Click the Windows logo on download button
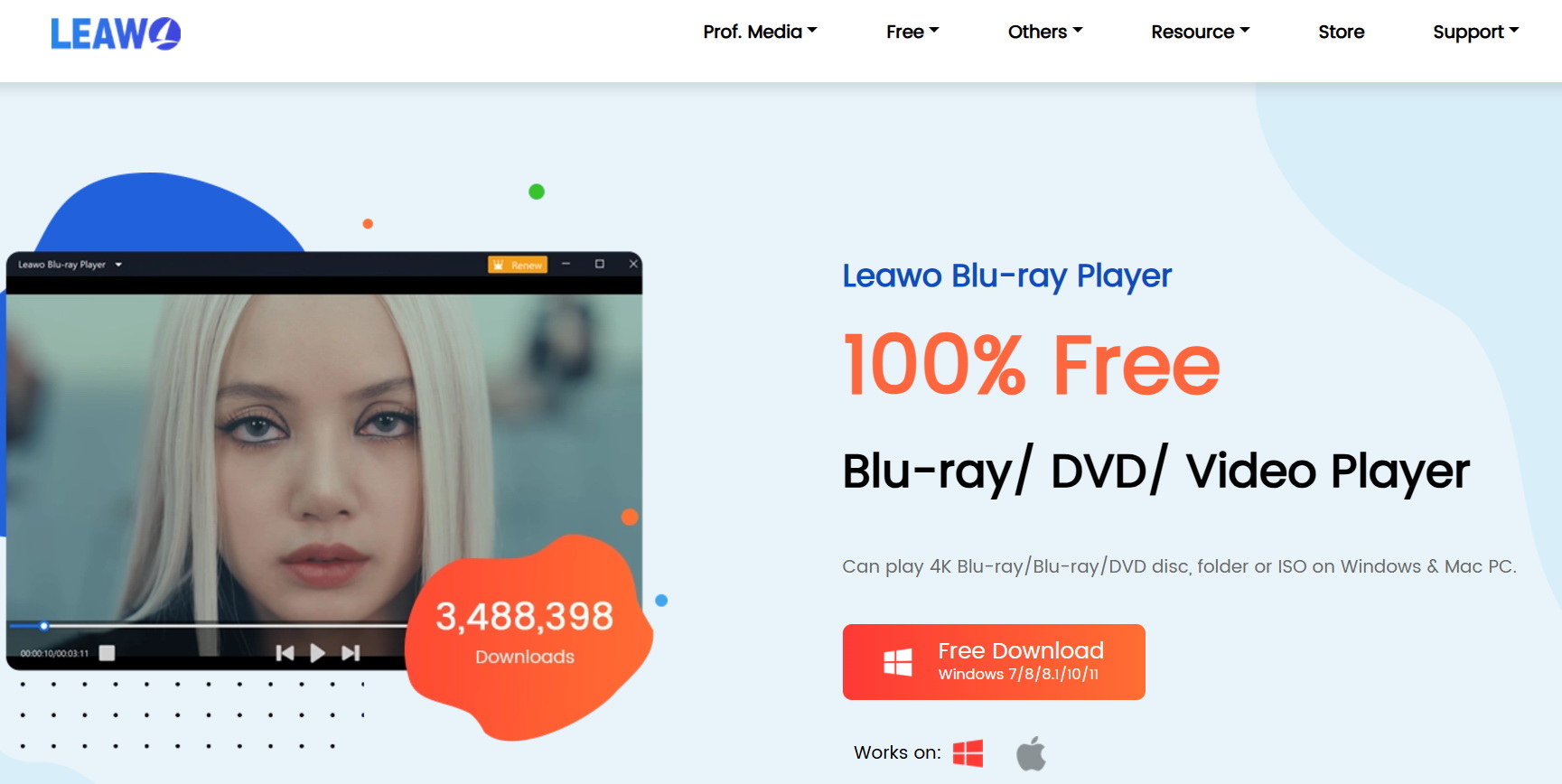 click(x=897, y=663)
